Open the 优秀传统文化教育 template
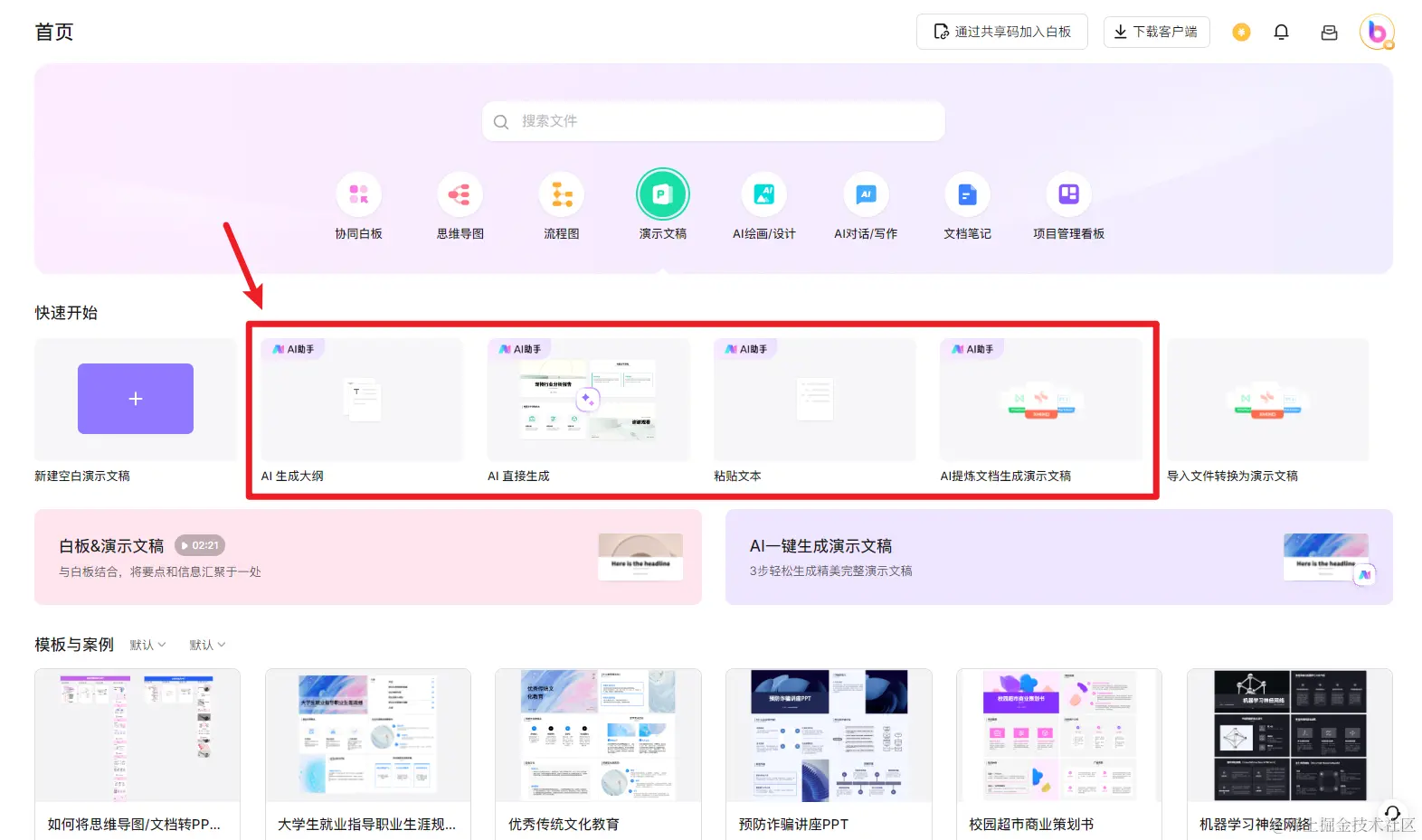Image resolution: width=1422 pixels, height=840 pixels. click(x=598, y=754)
